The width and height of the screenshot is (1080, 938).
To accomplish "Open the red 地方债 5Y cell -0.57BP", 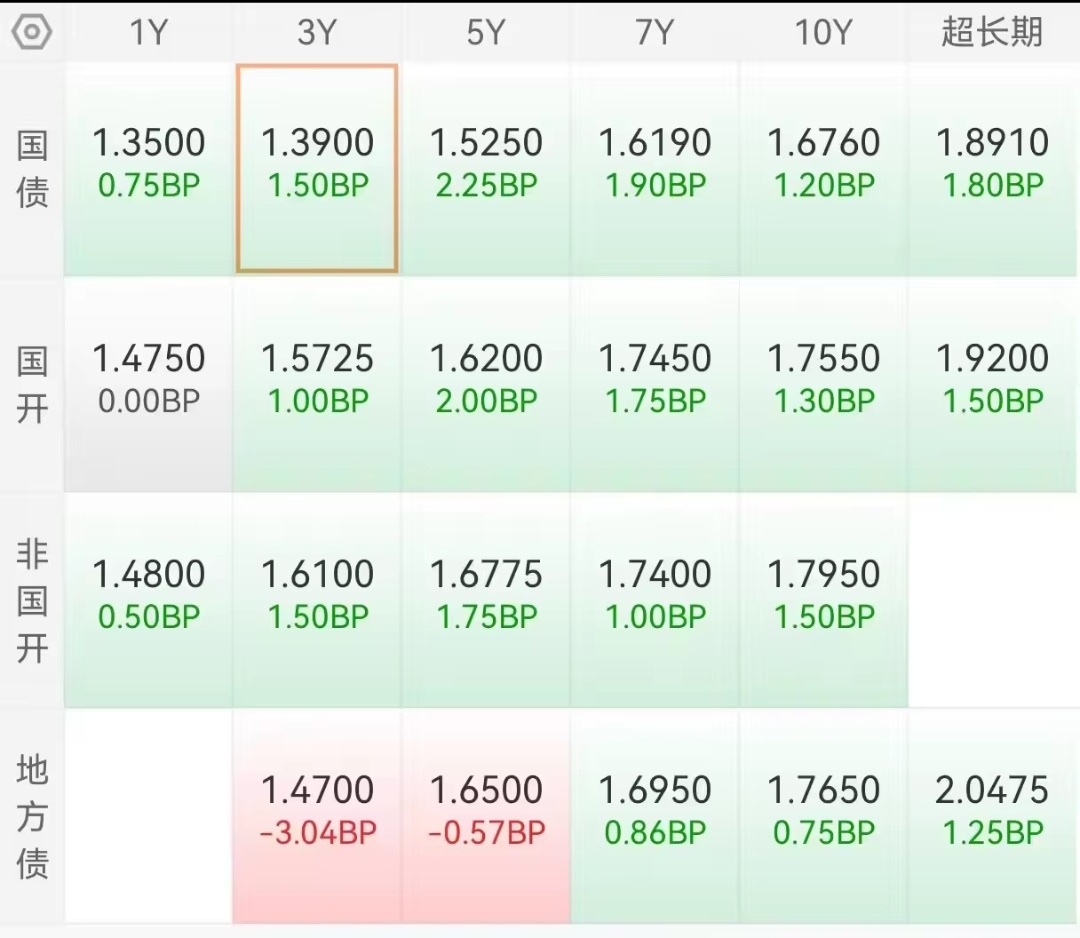I will pos(486,816).
